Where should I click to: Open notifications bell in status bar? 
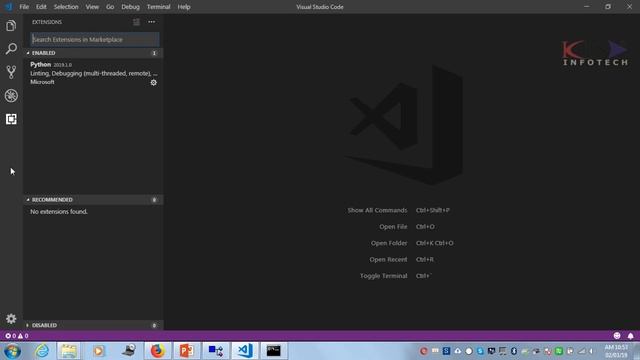click(x=630, y=336)
